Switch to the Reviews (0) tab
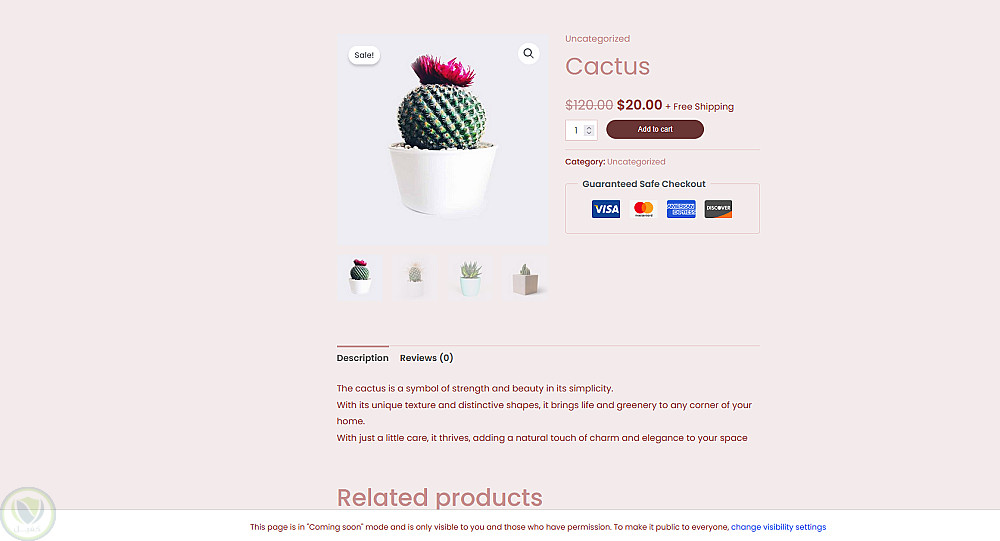Viewport: 1000px width, 541px height. click(426, 358)
